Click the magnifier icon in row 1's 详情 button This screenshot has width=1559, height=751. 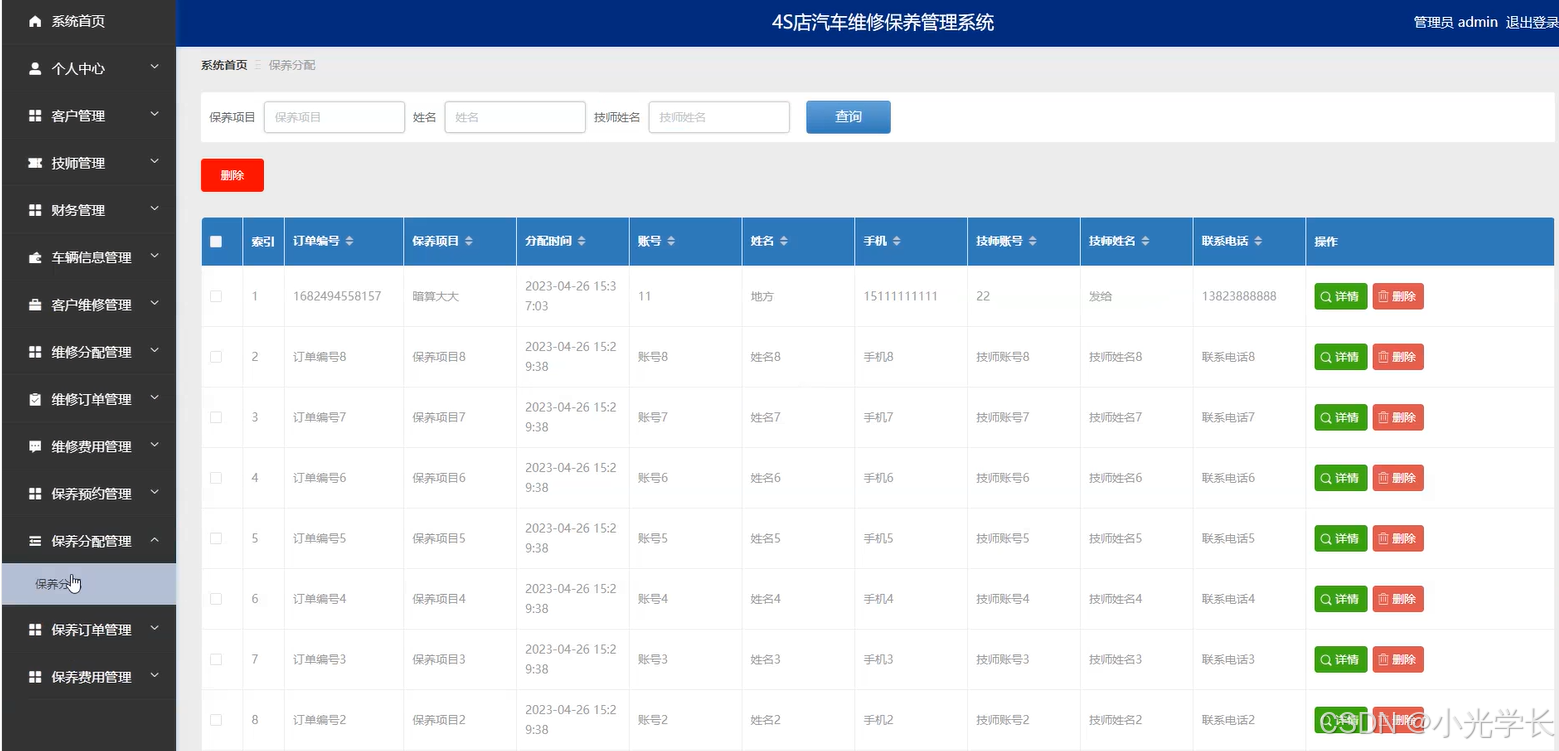click(1327, 296)
